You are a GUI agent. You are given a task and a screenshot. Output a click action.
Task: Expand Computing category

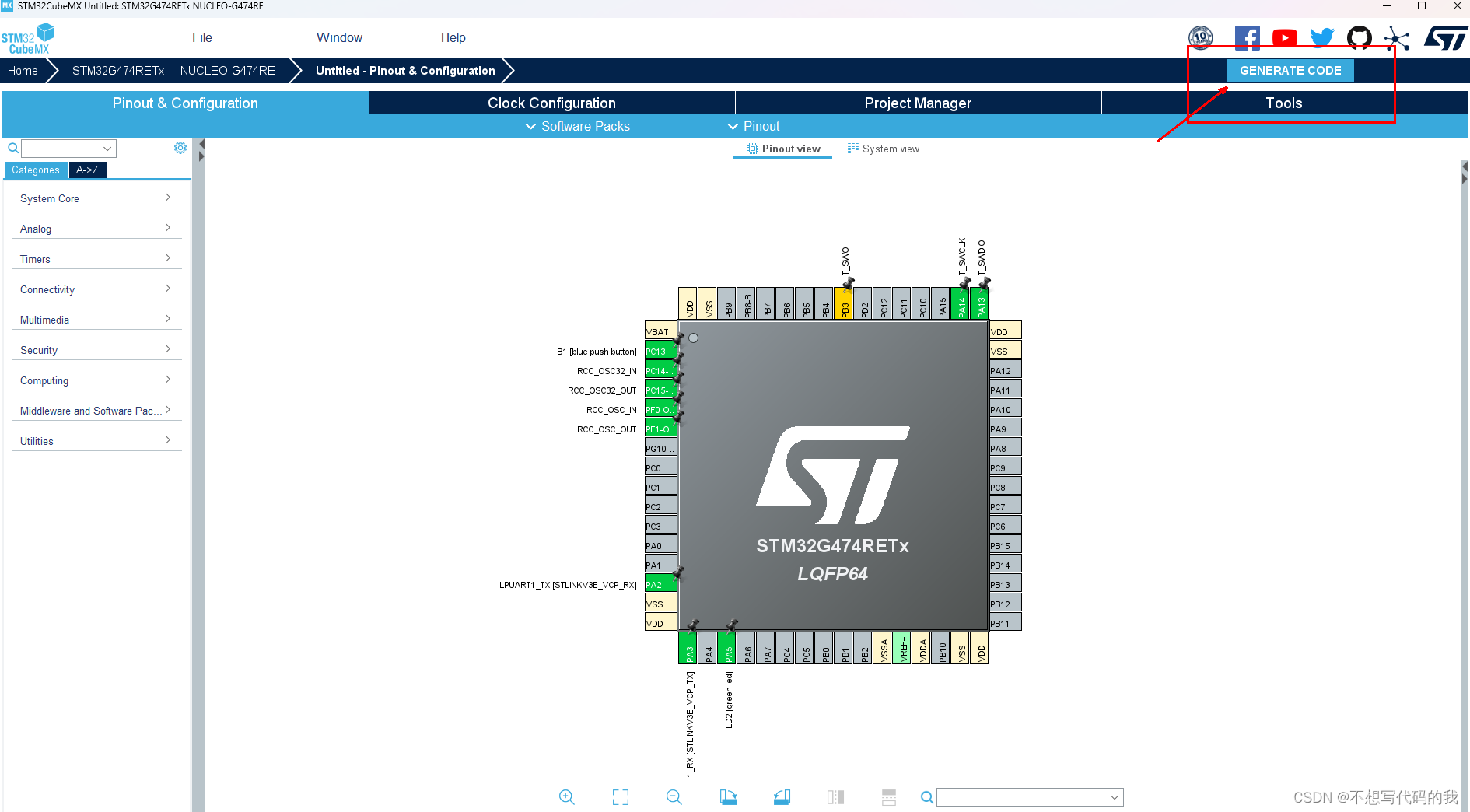tap(96, 380)
